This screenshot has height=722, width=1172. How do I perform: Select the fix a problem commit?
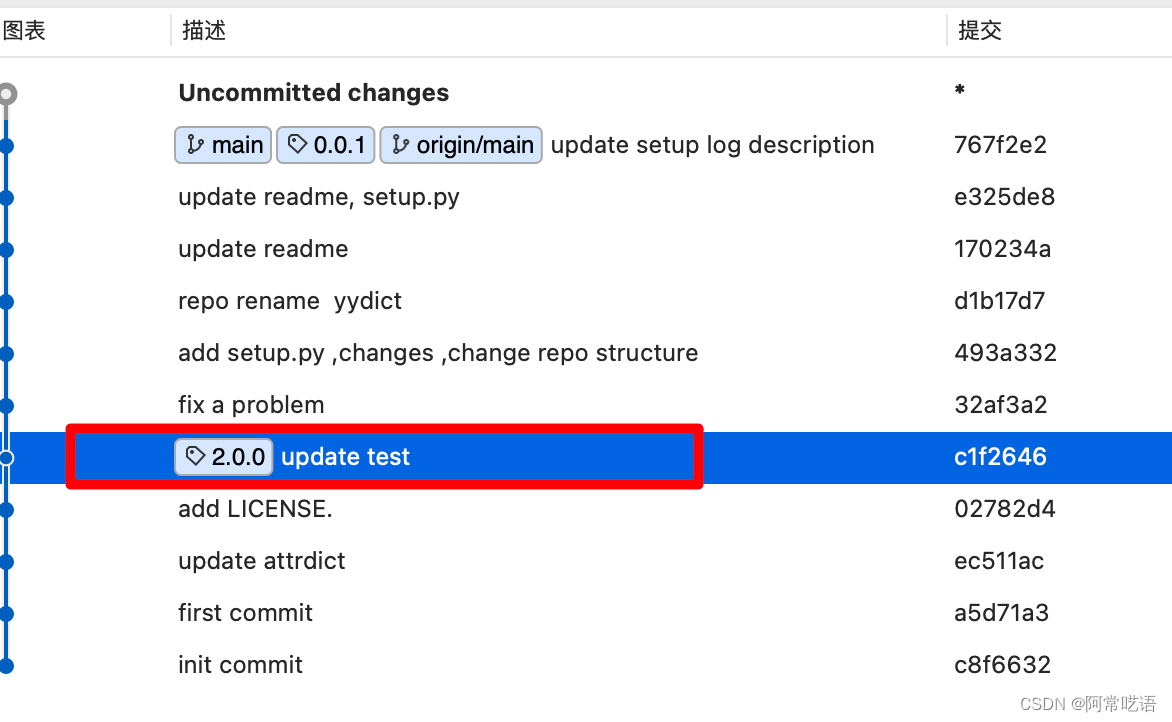(x=586, y=405)
